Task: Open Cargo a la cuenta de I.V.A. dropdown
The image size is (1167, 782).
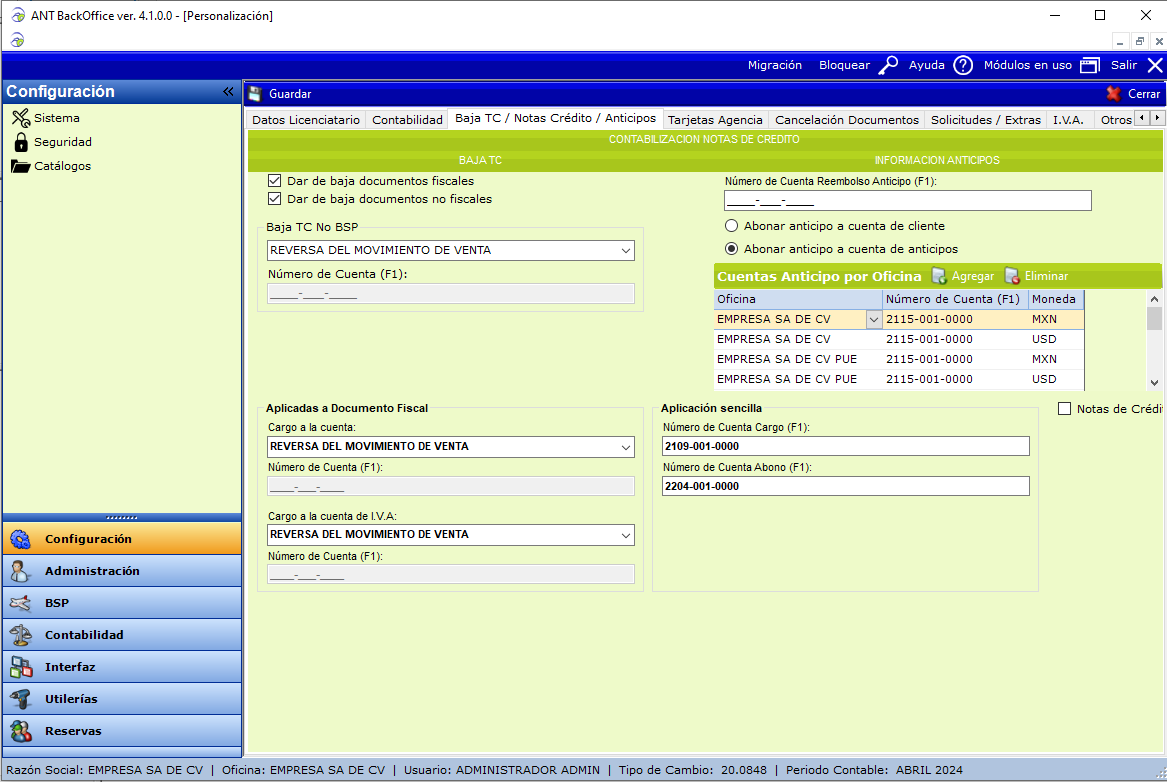Action: (626, 535)
